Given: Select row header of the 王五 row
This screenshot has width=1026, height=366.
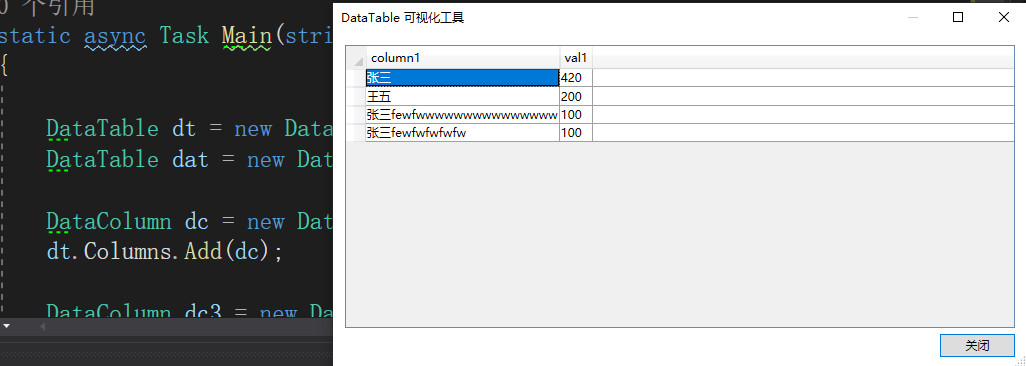Looking at the screenshot, I should click(356, 97).
